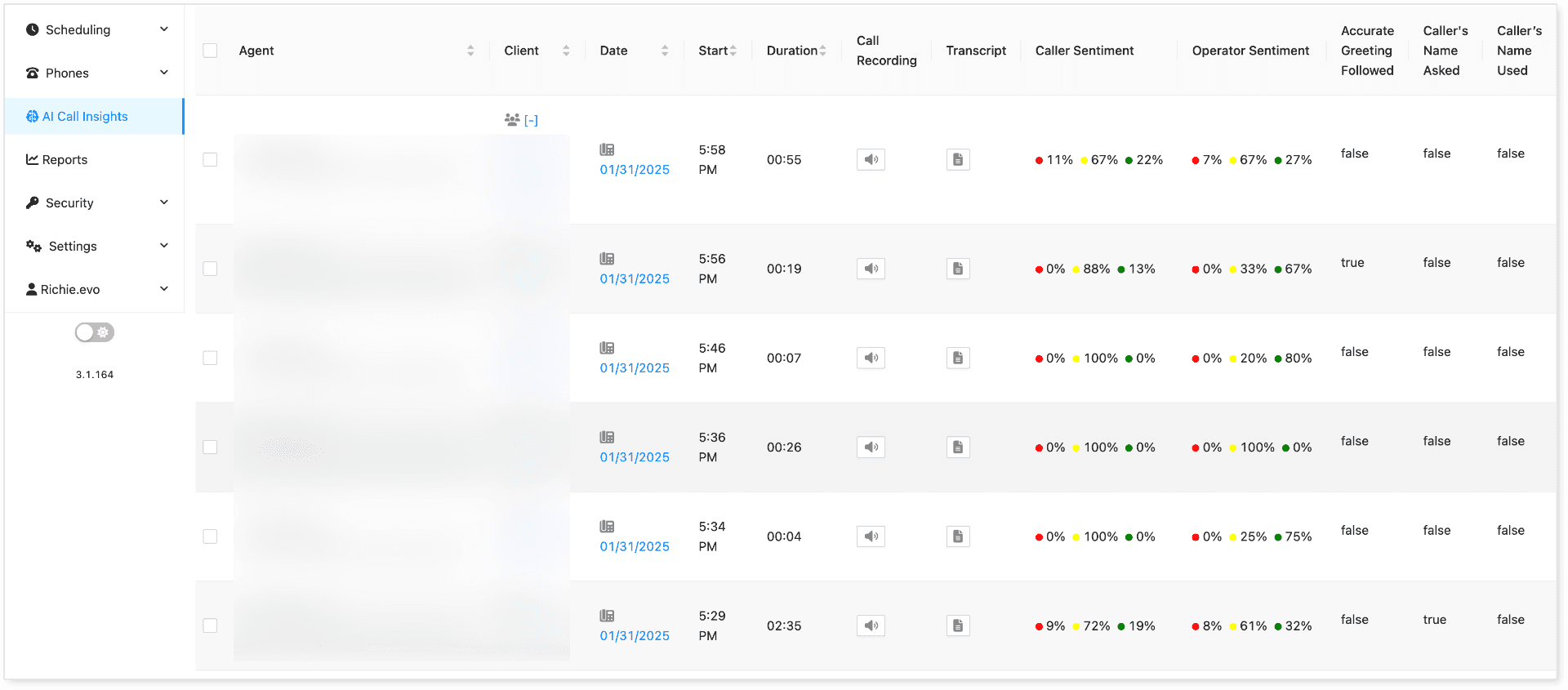
Task: Open transcript for the 5:56 PM call
Action: pyautogui.click(x=958, y=269)
